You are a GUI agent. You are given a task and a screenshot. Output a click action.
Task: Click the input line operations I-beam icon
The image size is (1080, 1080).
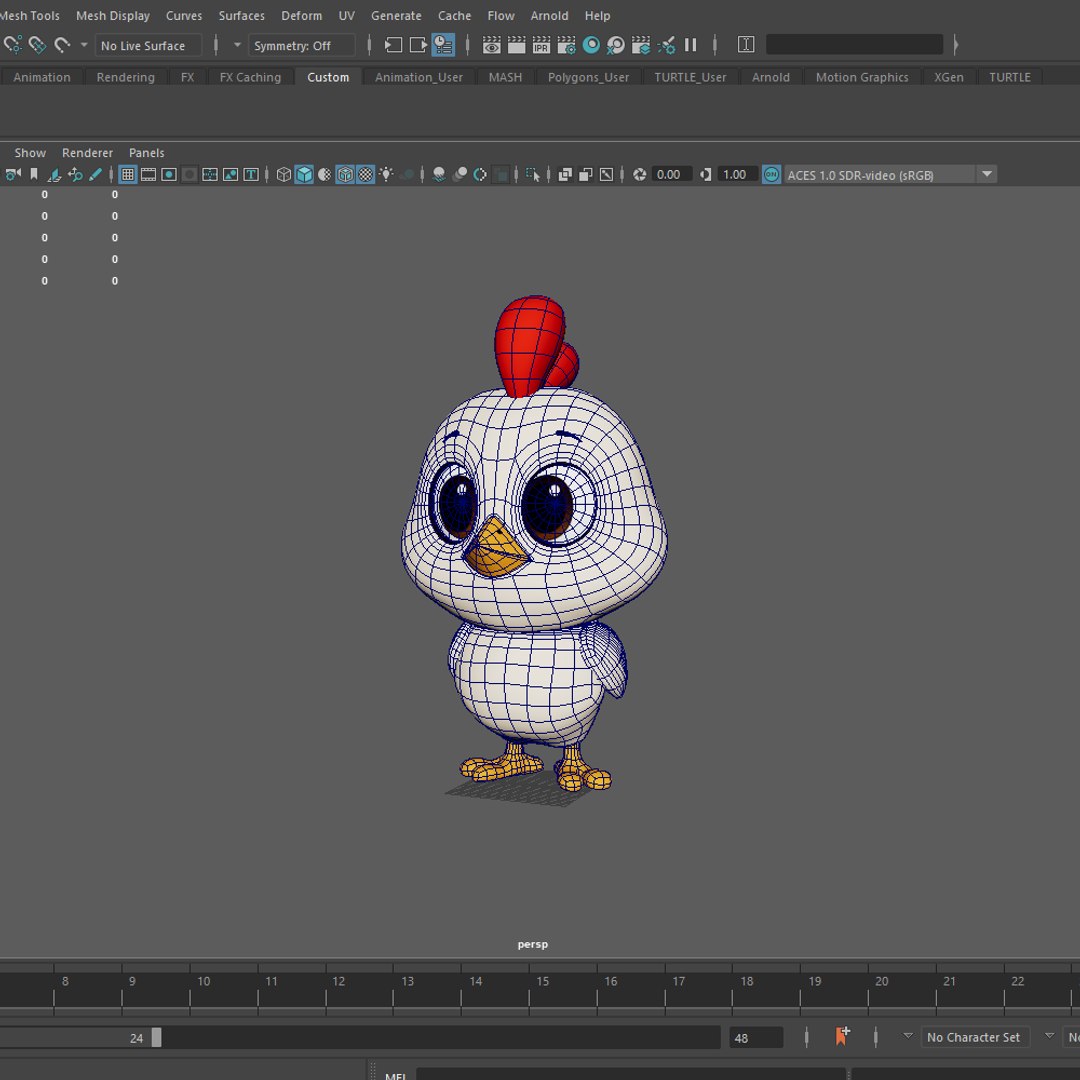tap(746, 45)
